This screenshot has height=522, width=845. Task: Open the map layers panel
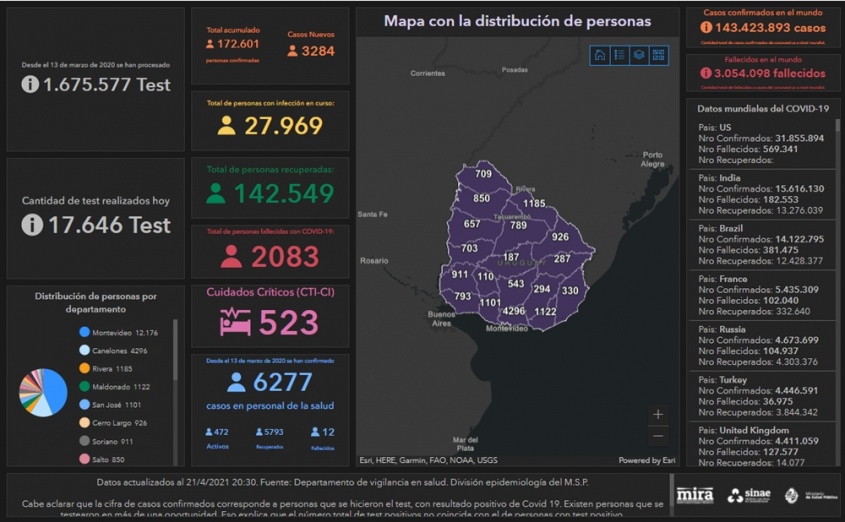[x=638, y=56]
